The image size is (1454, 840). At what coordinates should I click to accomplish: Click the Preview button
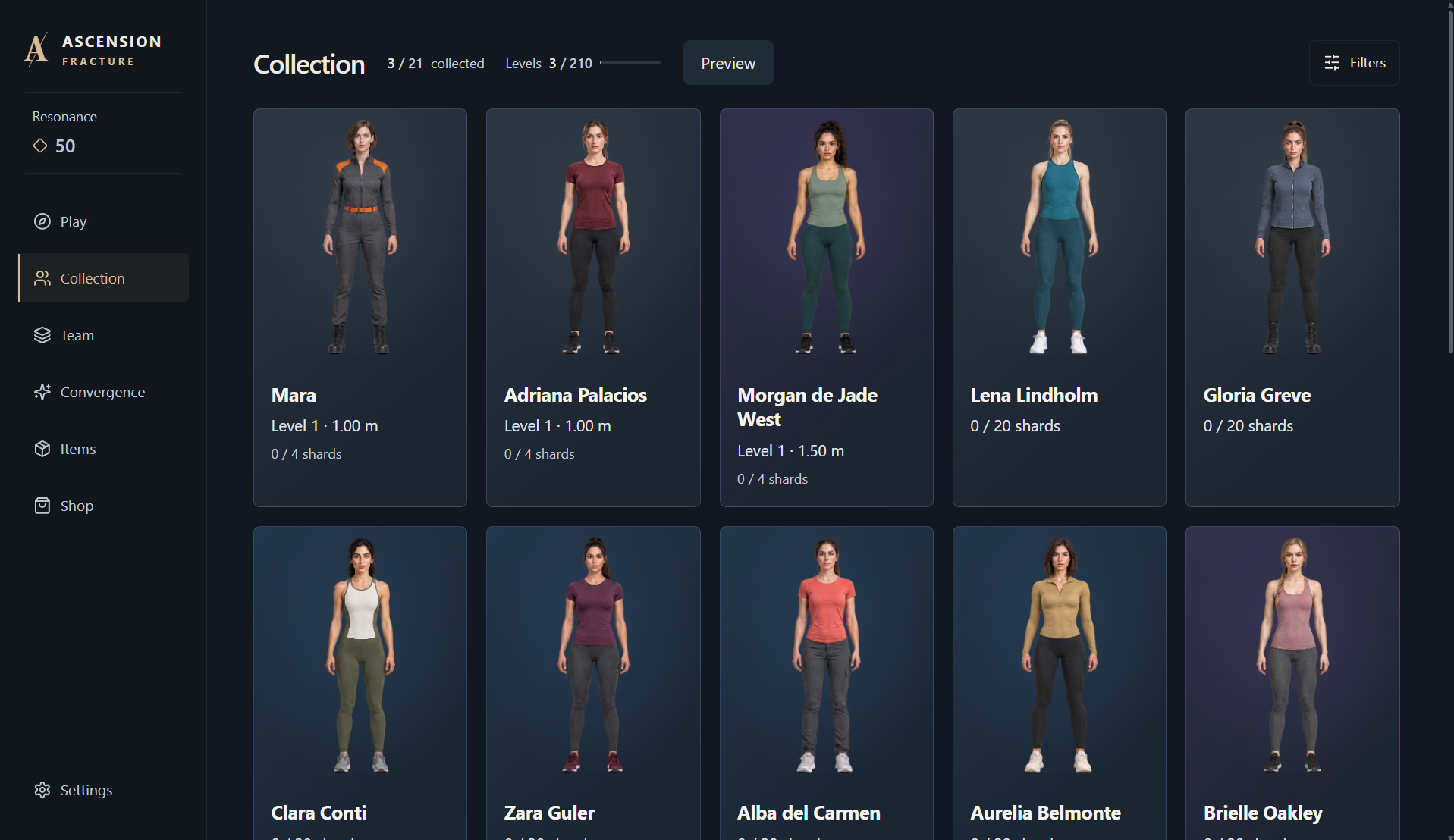click(728, 63)
